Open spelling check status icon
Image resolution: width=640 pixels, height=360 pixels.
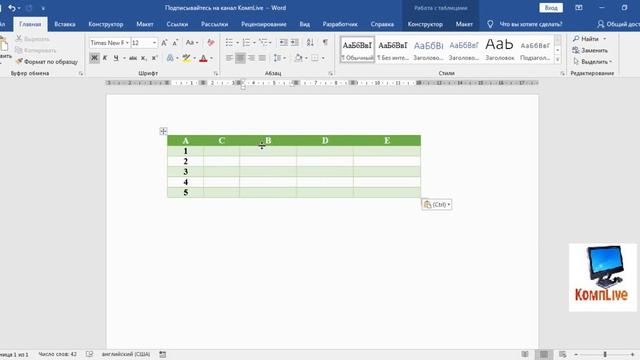coord(89,354)
